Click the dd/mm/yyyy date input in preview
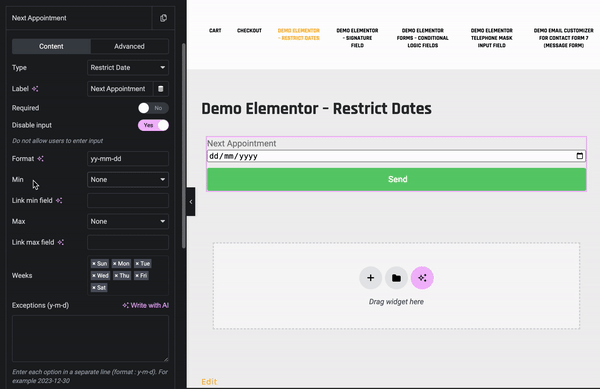This screenshot has width=600, height=389. 396,156
